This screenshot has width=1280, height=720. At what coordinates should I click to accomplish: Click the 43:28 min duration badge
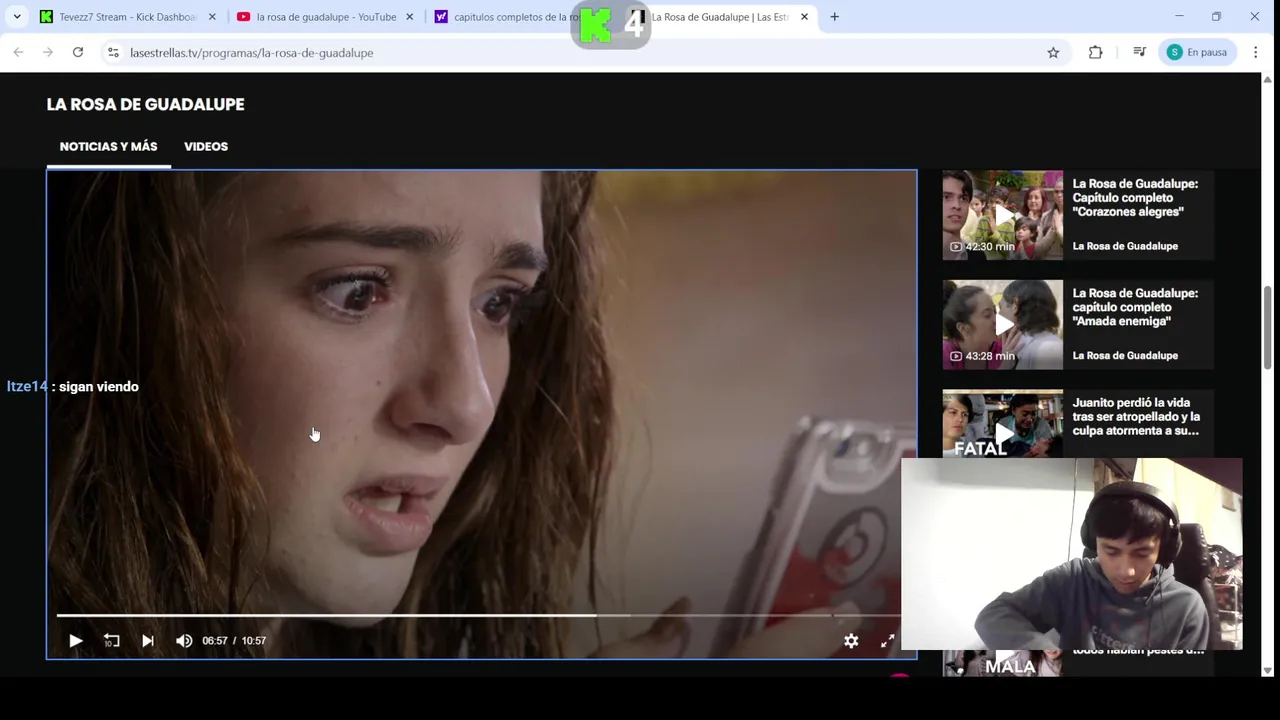(982, 356)
